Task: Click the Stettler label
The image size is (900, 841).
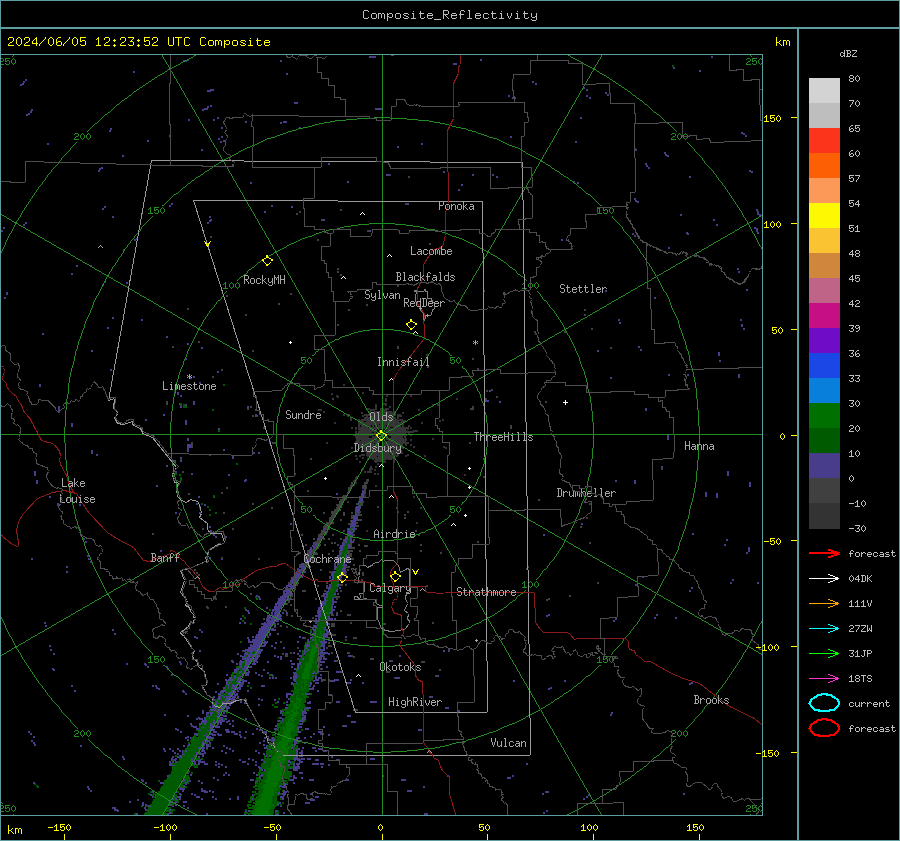Action: (x=583, y=289)
